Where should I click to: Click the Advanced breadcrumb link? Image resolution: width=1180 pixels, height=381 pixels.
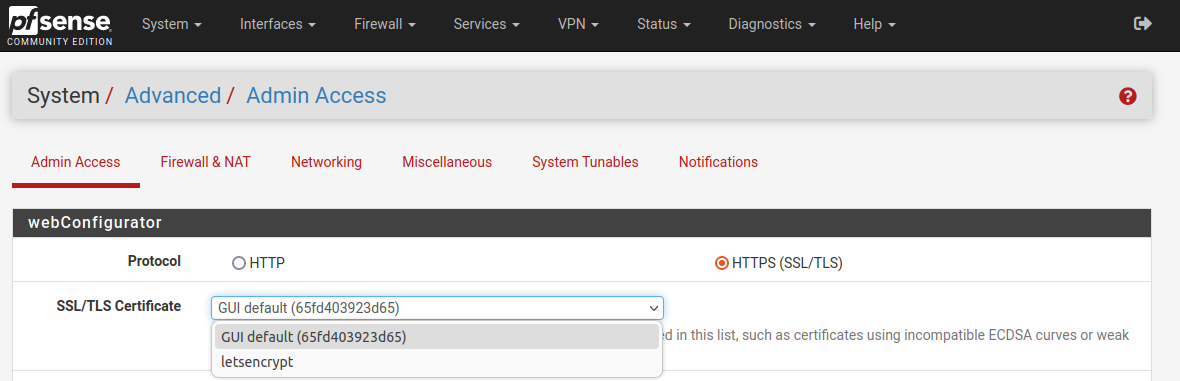[173, 96]
